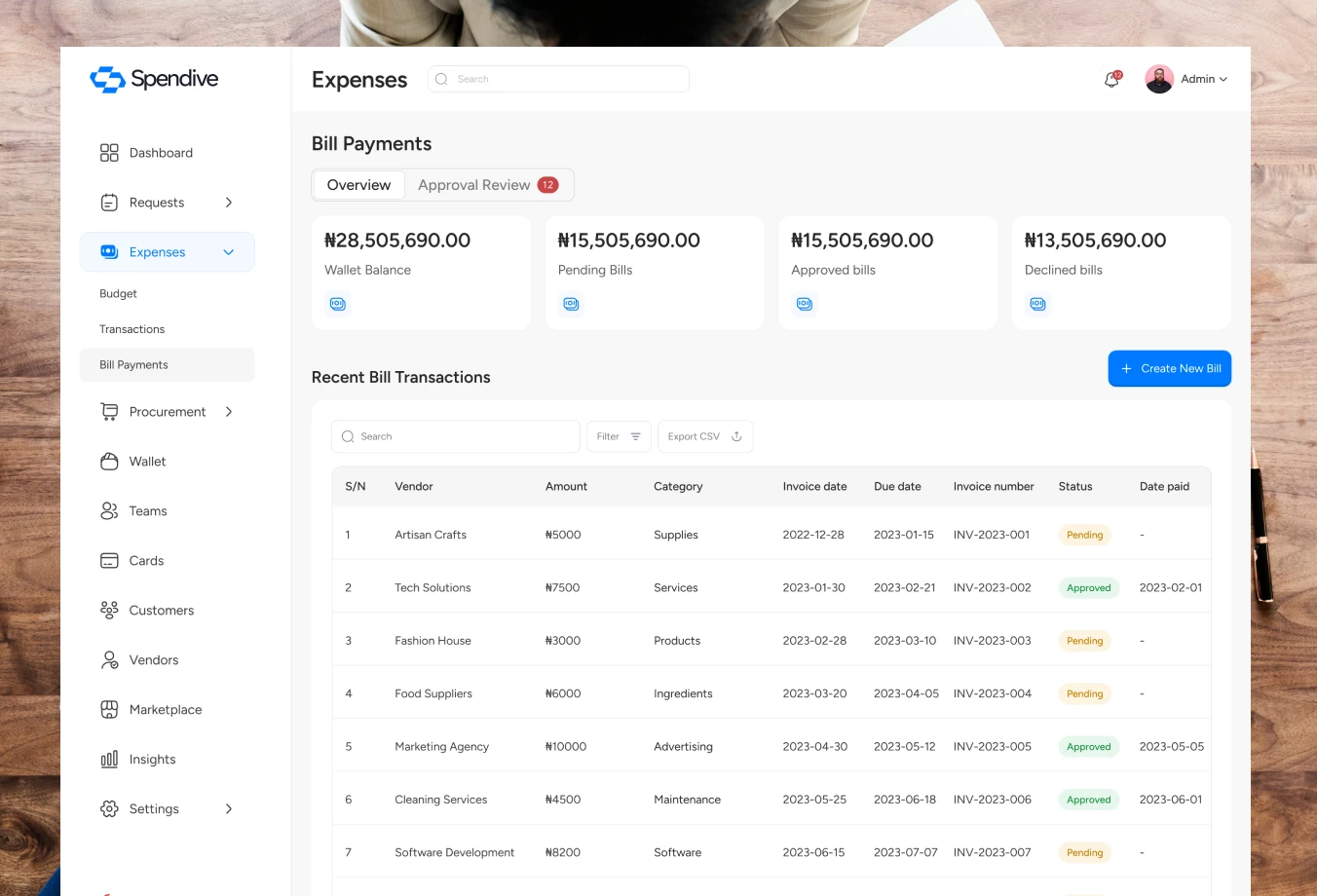
Task: Click the Export CSV button
Action: (705, 436)
